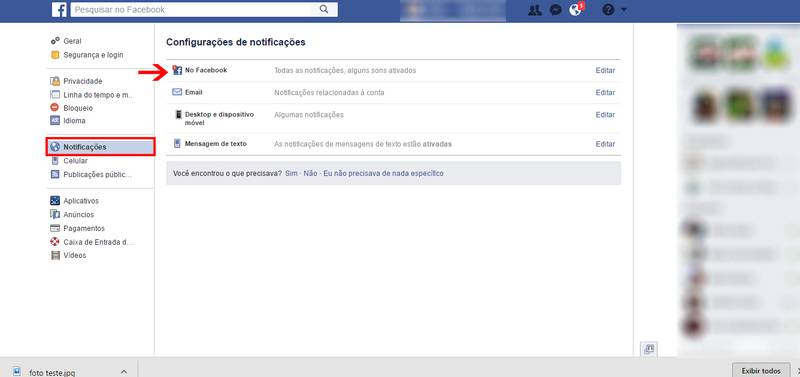
Task: Edit the Email notifications row
Action: tap(605, 92)
